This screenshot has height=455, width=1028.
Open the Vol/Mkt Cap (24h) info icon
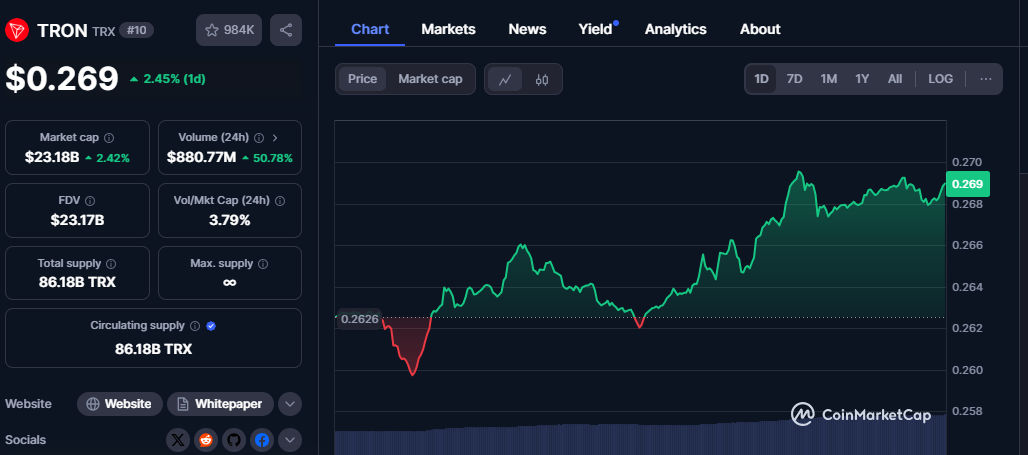point(280,201)
